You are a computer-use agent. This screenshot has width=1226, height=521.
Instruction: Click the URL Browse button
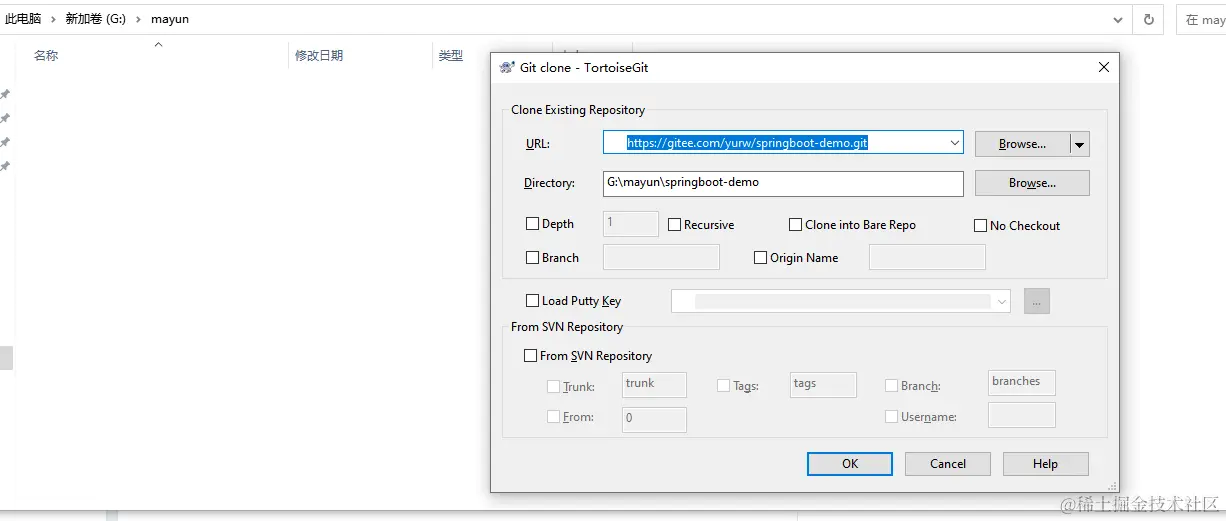coord(1022,144)
